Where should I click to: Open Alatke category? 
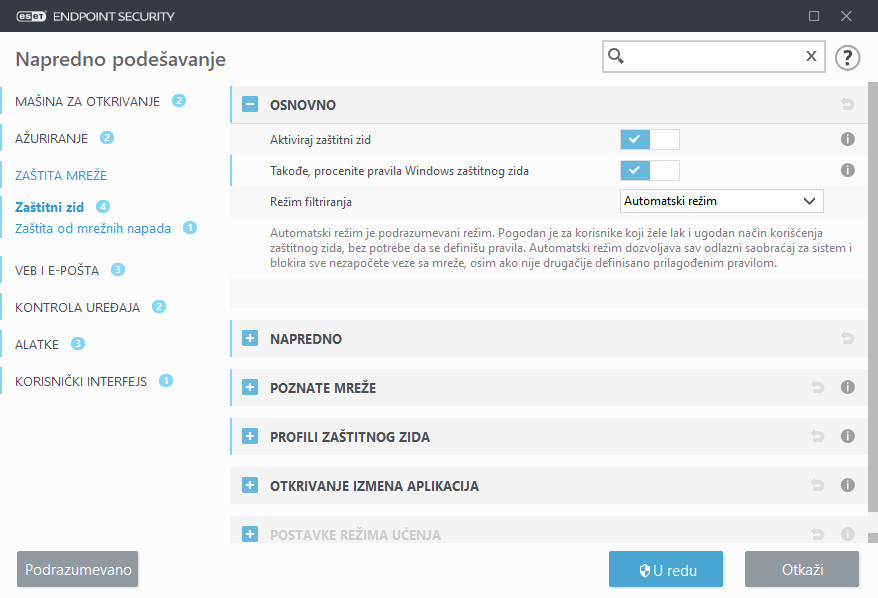(37, 344)
